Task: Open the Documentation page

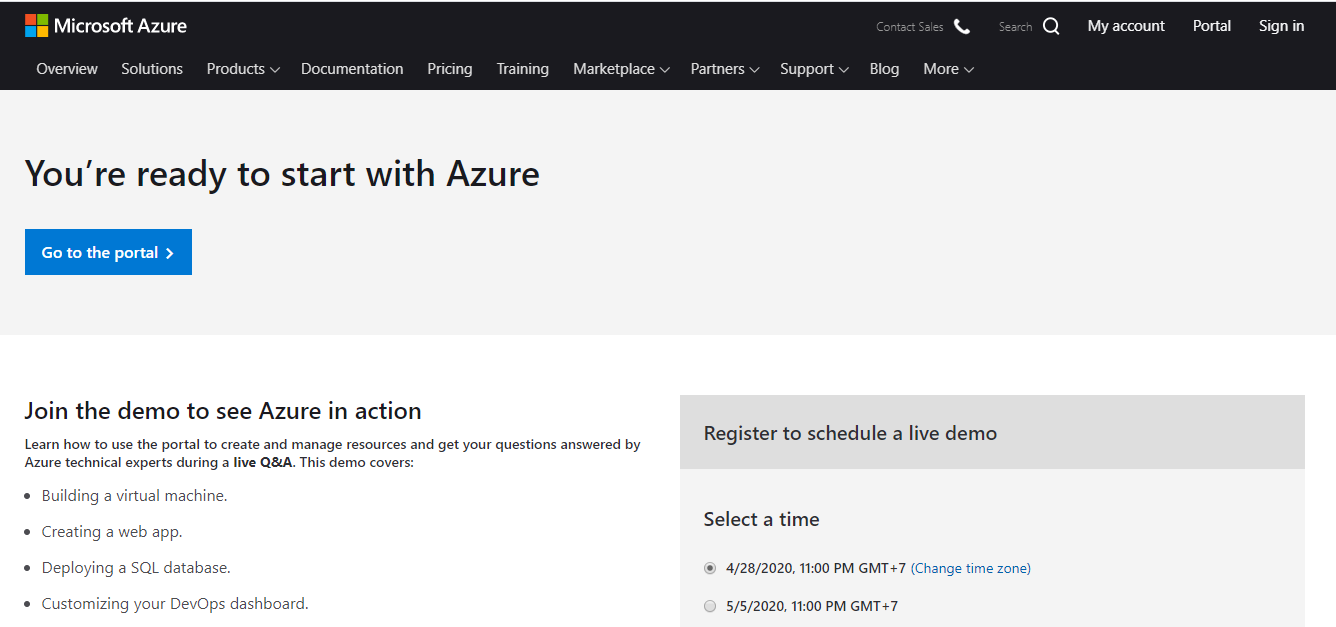Action: tap(352, 69)
